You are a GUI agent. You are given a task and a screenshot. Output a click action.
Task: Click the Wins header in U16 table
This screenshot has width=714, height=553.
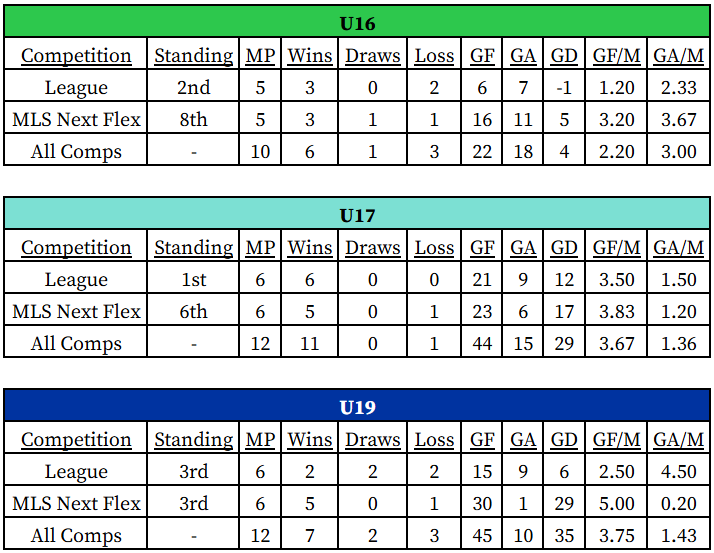310,56
